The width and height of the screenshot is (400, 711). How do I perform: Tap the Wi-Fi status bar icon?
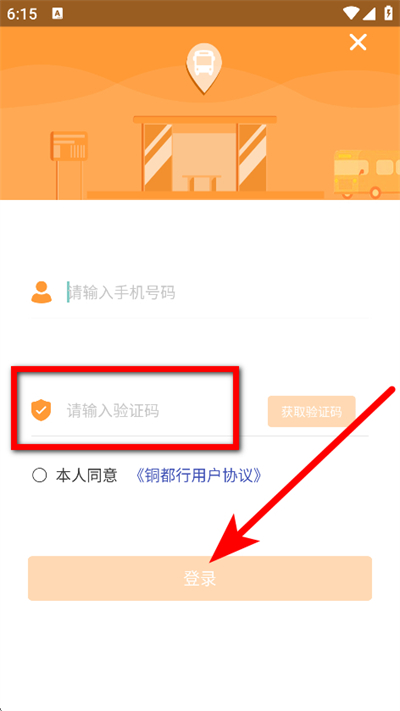pos(351,14)
